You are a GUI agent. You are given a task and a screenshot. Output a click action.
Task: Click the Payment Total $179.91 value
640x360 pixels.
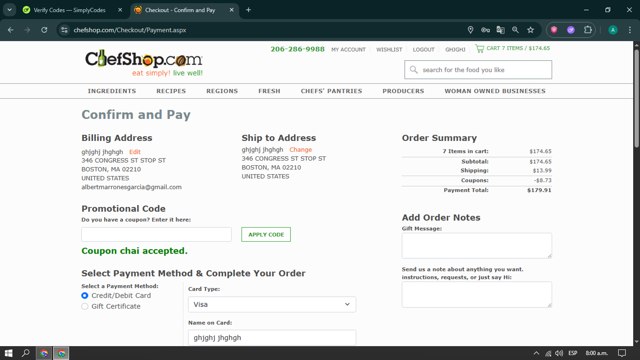coord(539,190)
